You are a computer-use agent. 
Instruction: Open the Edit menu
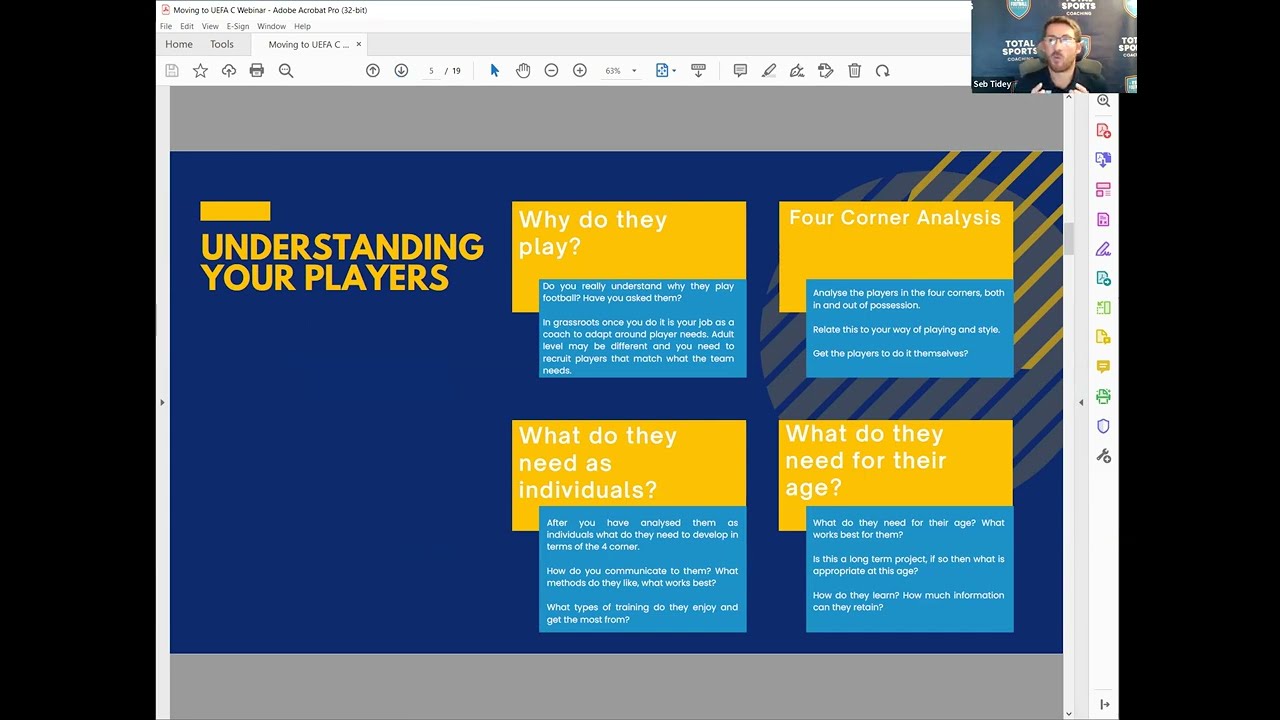click(187, 27)
